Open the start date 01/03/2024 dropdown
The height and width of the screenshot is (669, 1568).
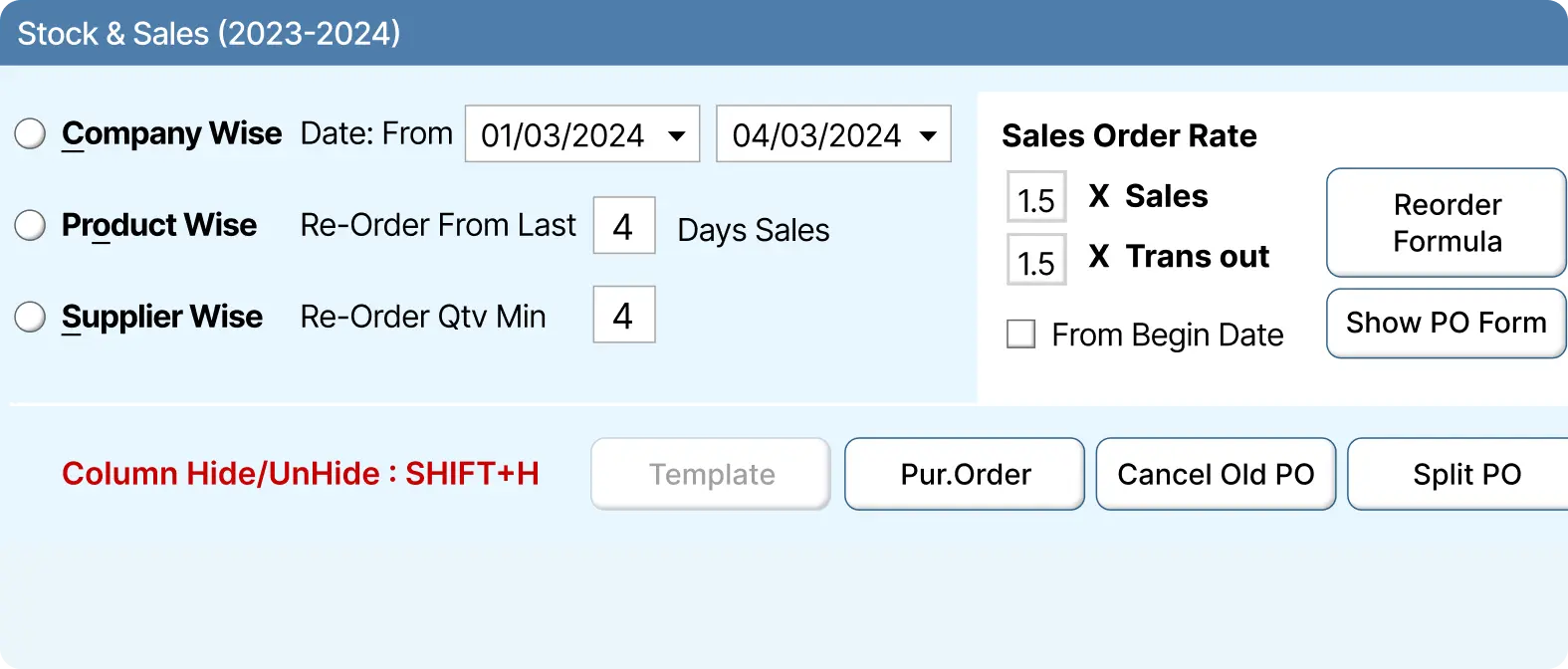coord(582,133)
